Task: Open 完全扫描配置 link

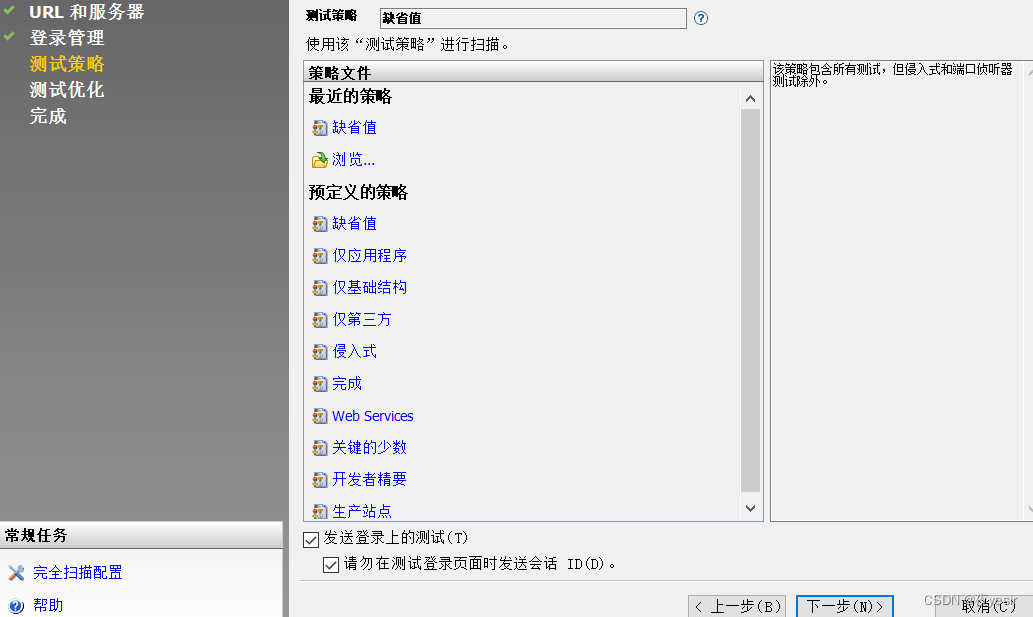Action: coord(78,573)
